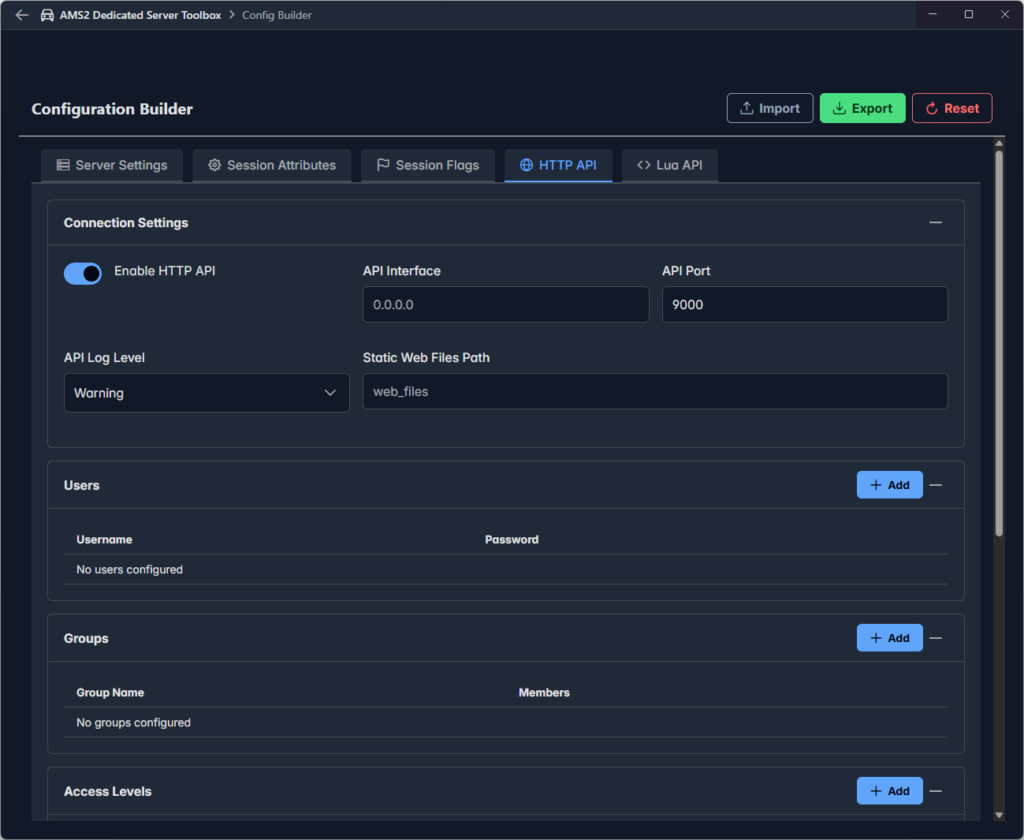This screenshot has width=1024, height=840.
Task: Click the back arrow in title bar
Action: (x=22, y=15)
